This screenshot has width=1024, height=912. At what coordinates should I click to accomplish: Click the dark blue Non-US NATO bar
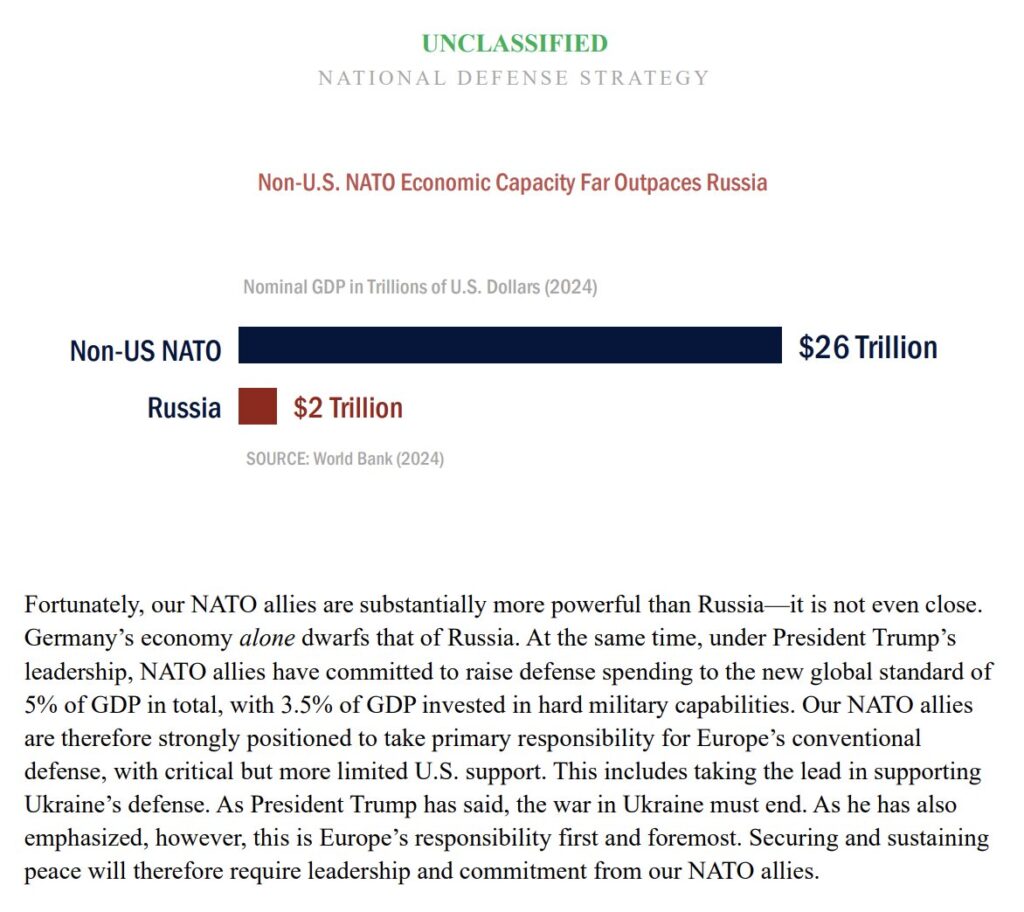(x=510, y=345)
